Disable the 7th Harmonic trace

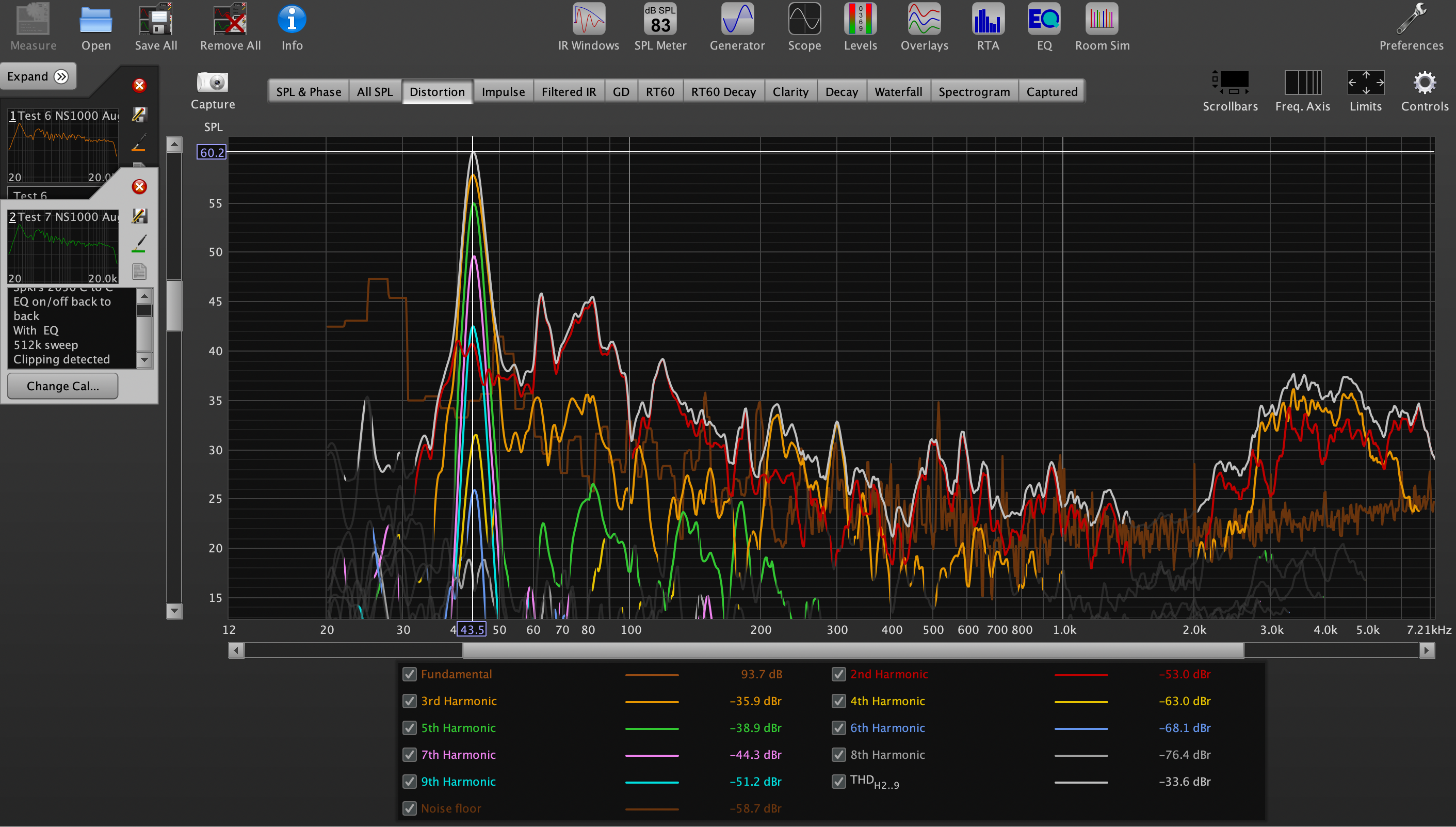coord(409,755)
